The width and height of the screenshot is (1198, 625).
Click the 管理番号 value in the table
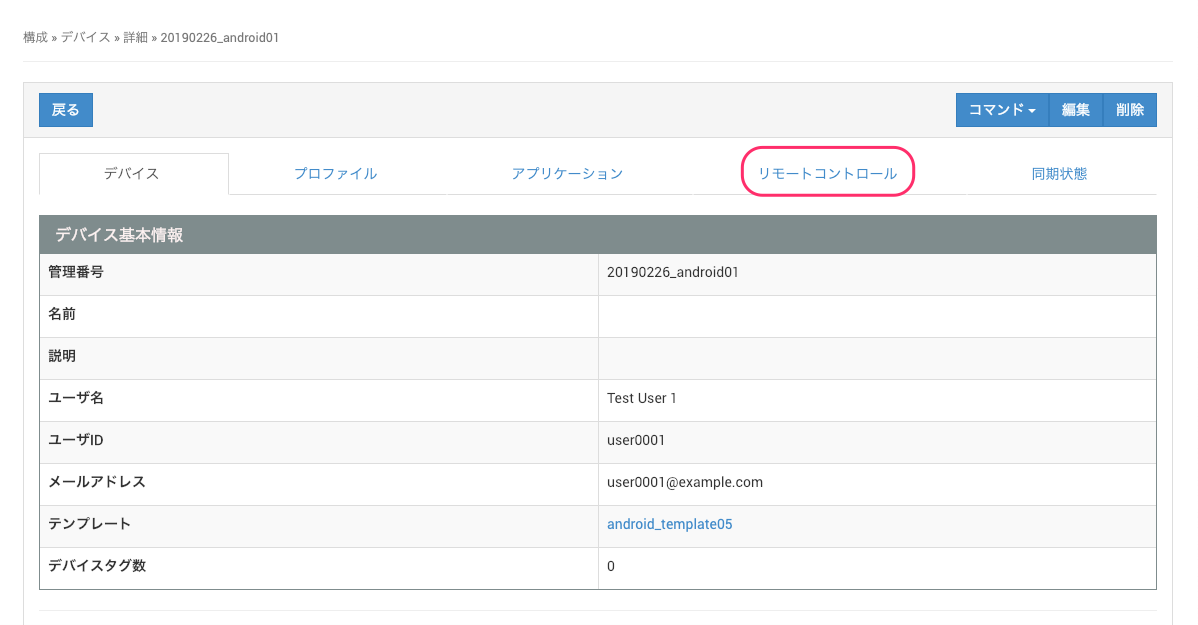pyautogui.click(x=672, y=272)
